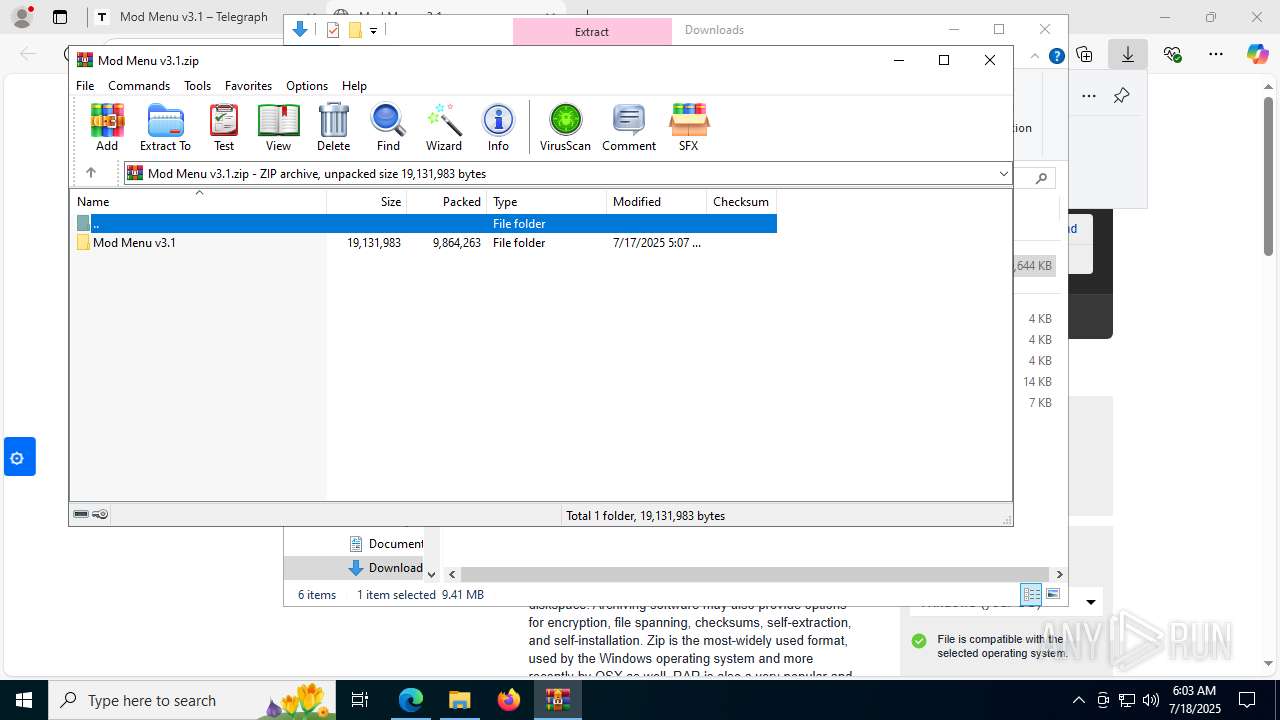Screen dimensions: 1280x720
Task: Open the Favorites menu
Action: click(x=248, y=86)
